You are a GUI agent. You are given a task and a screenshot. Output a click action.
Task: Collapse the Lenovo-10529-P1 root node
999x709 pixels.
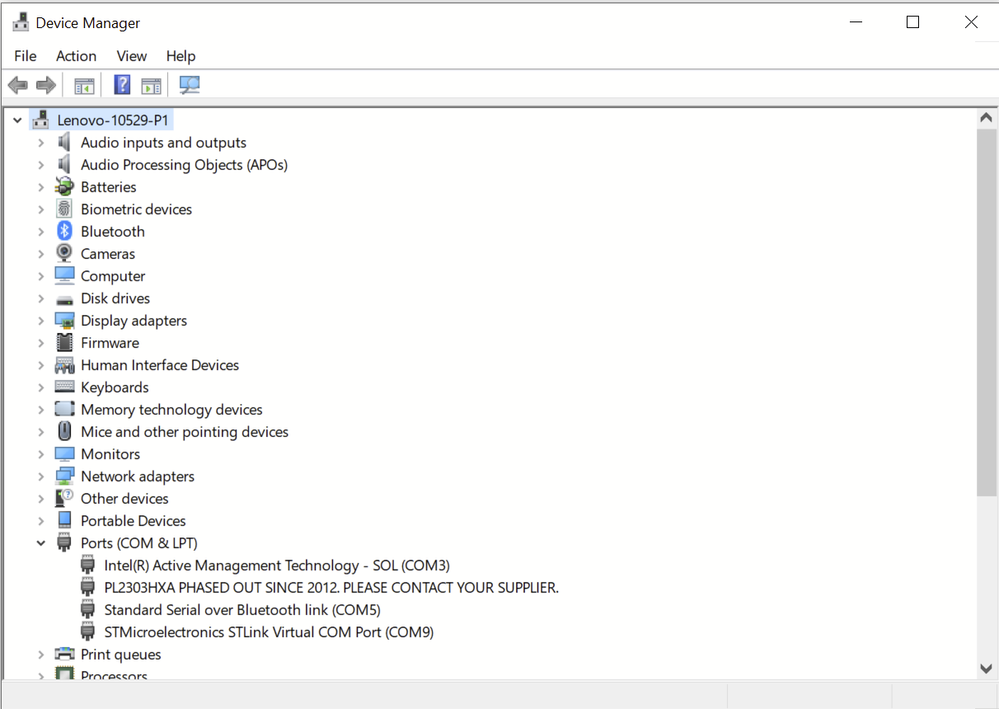click(x=17, y=120)
